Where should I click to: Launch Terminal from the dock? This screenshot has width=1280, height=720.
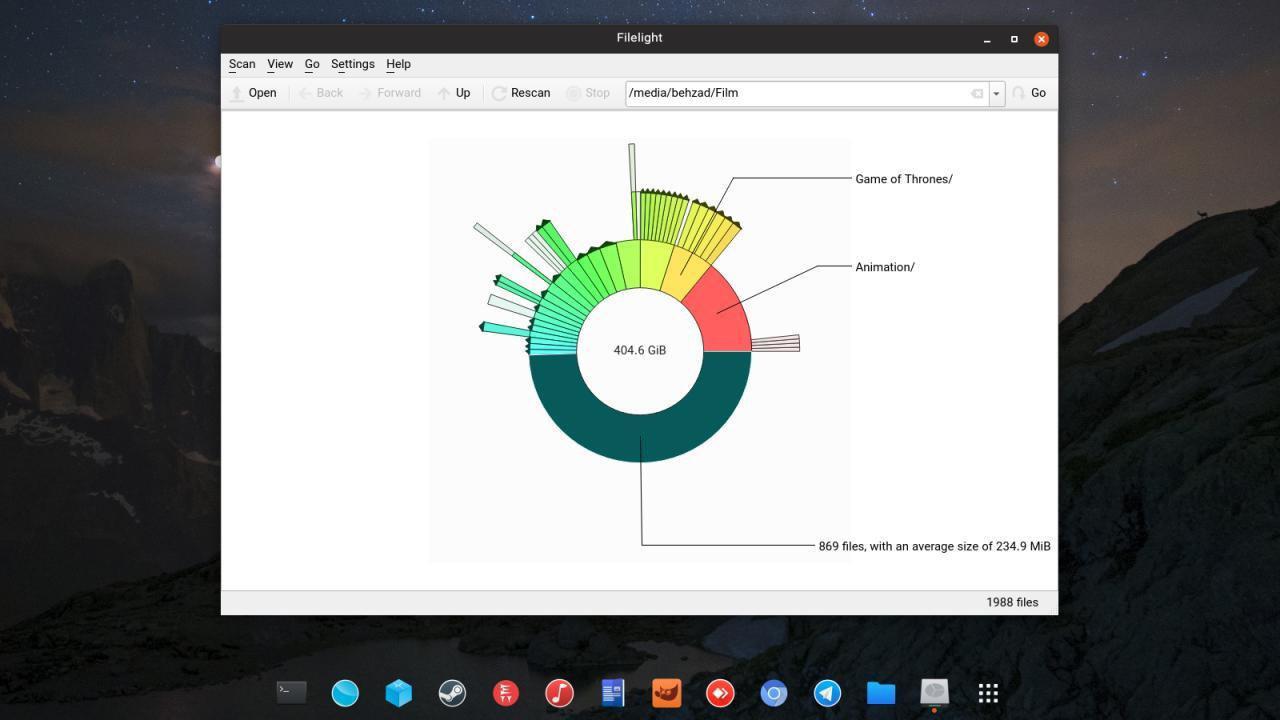point(291,692)
